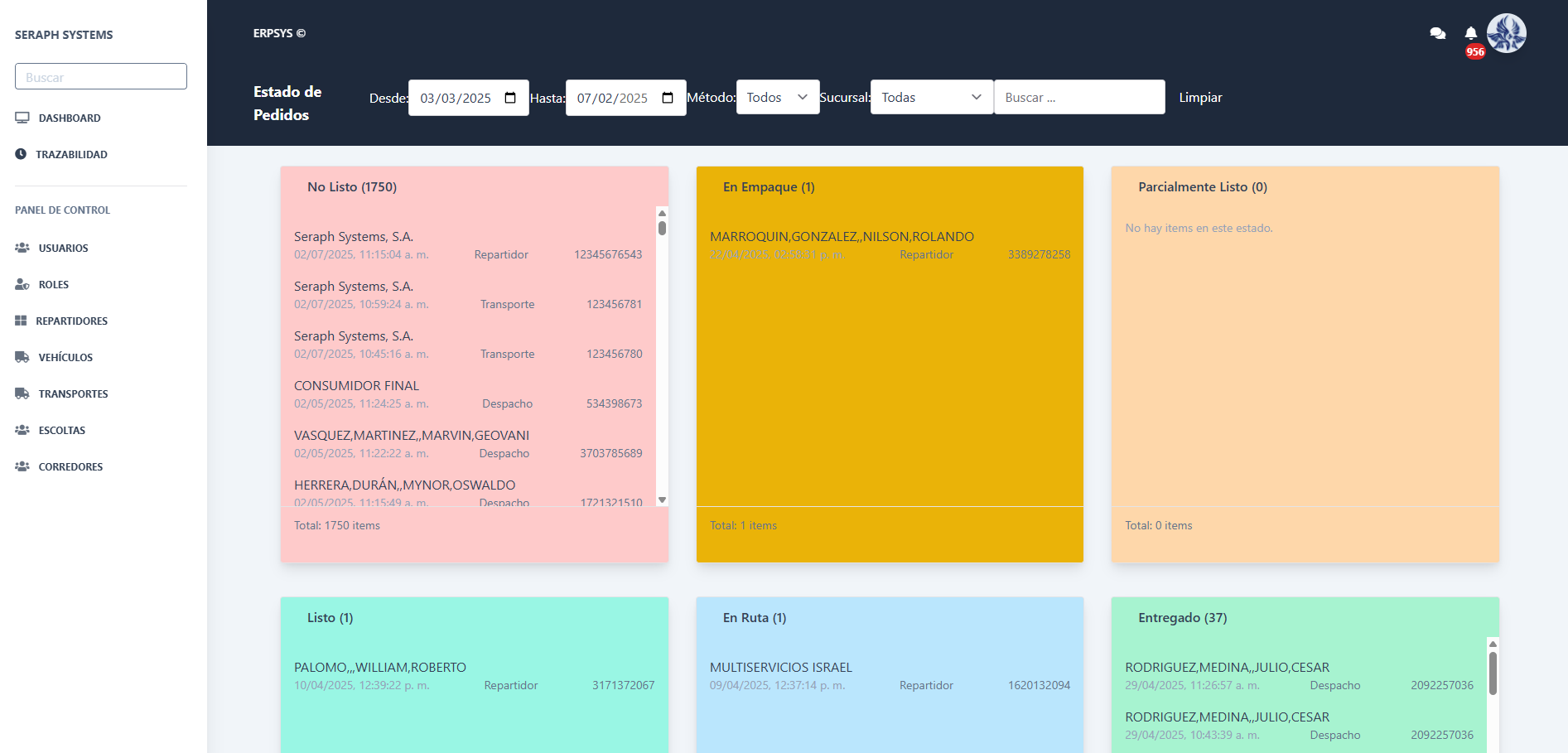Click the Limpiar button
The height and width of the screenshot is (753, 1568).
[1200, 98]
